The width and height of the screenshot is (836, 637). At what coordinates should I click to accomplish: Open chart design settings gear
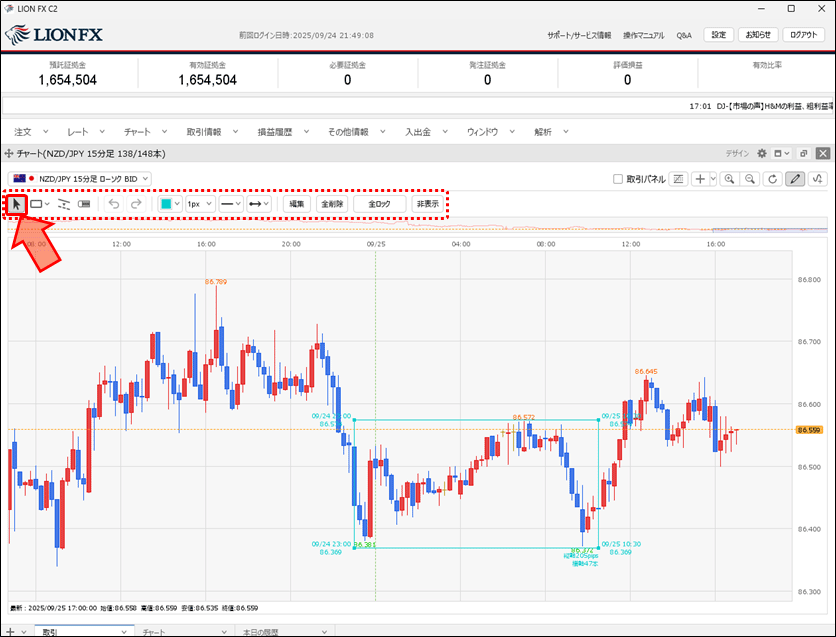761,154
